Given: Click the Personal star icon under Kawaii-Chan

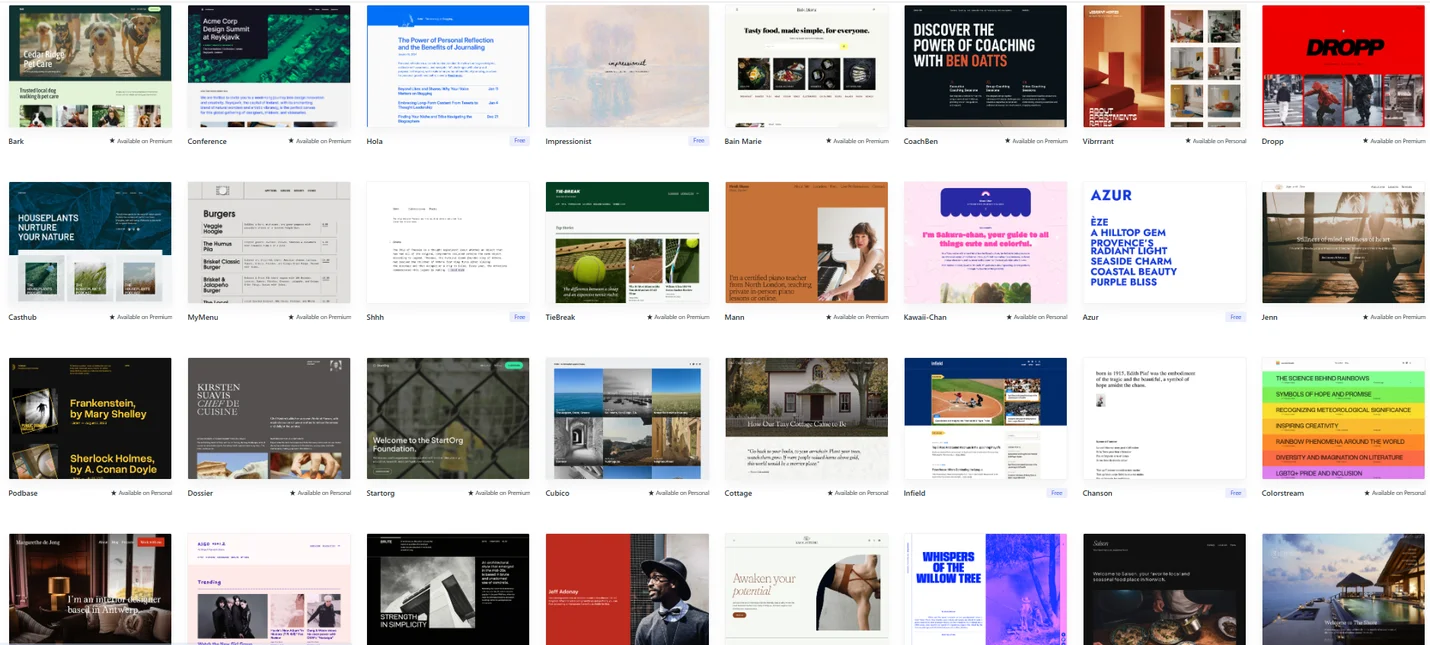Looking at the screenshot, I should tap(1008, 317).
